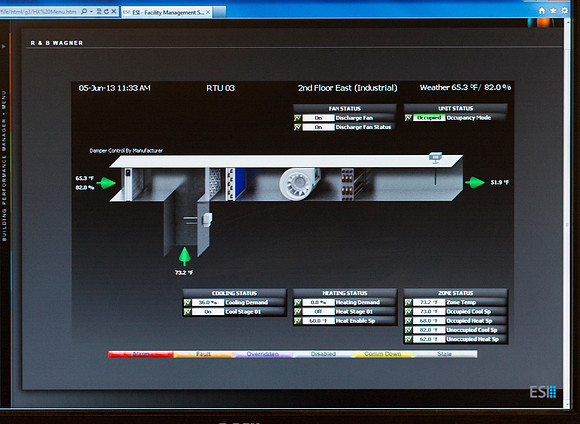Click the Heat Enable Sp 60.0 °F value
This screenshot has height=424, width=580.
pos(318,321)
